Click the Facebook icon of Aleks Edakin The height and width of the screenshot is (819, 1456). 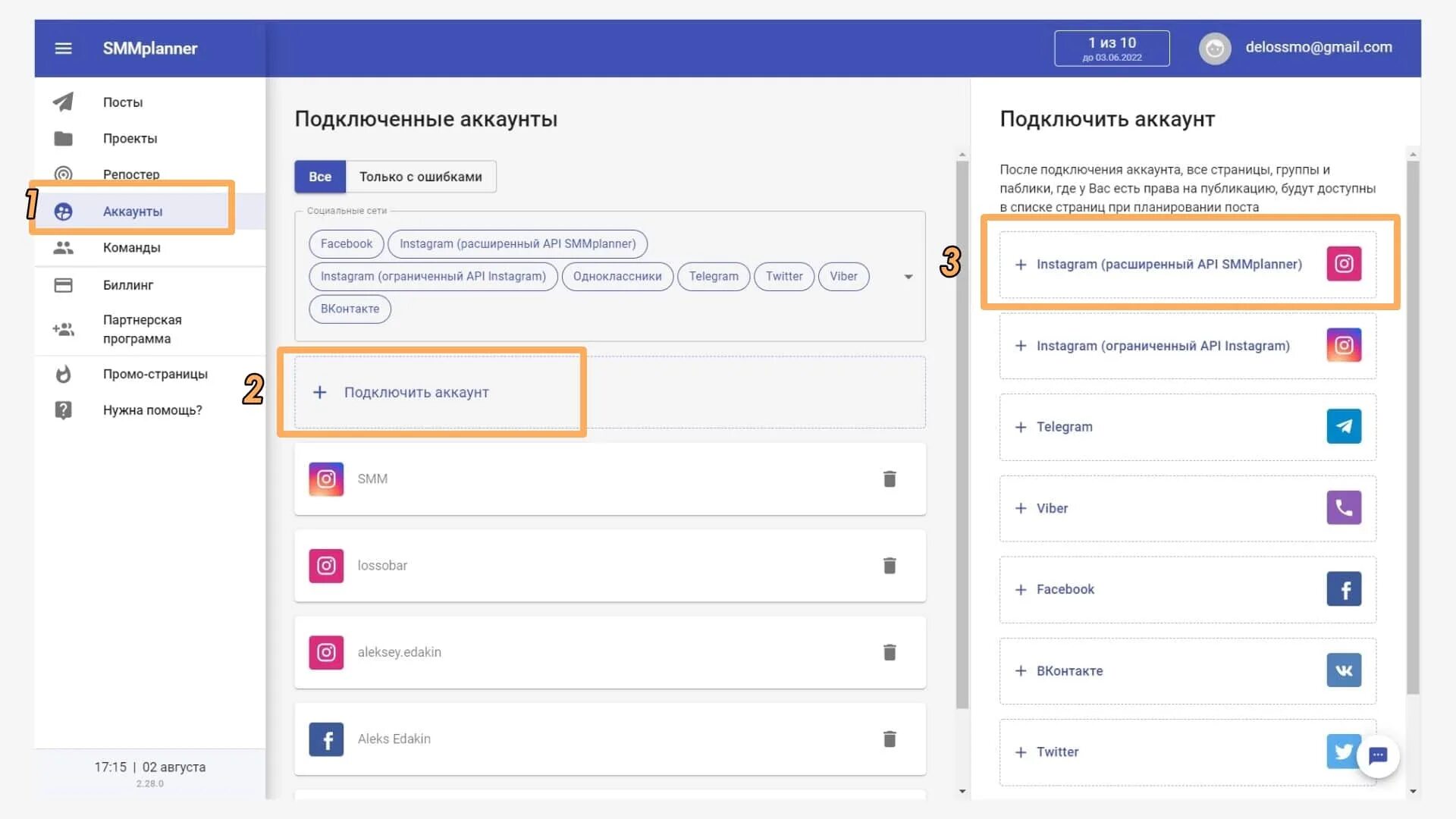coord(326,739)
